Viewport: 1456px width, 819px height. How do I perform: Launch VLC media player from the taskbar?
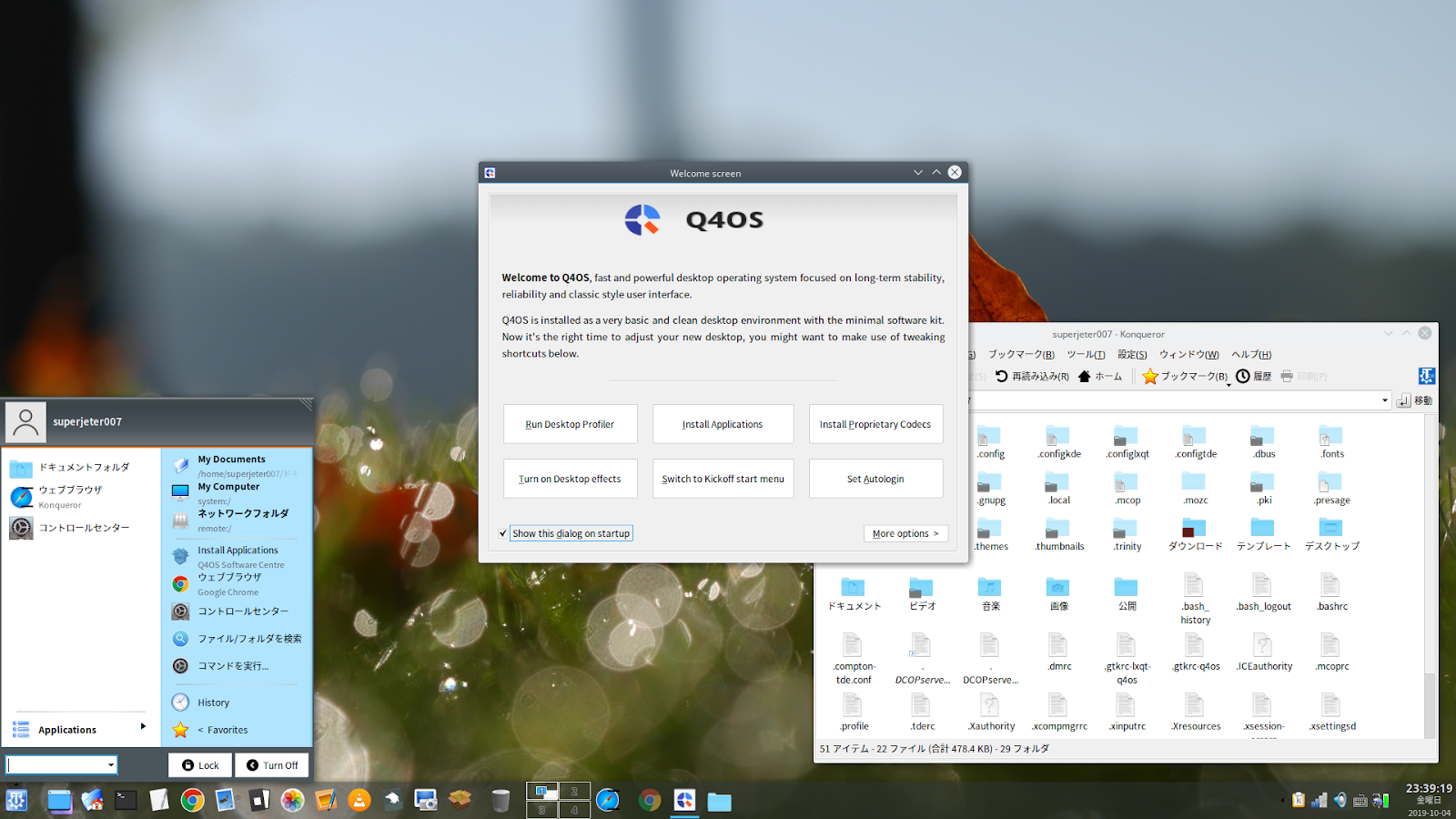(x=359, y=800)
